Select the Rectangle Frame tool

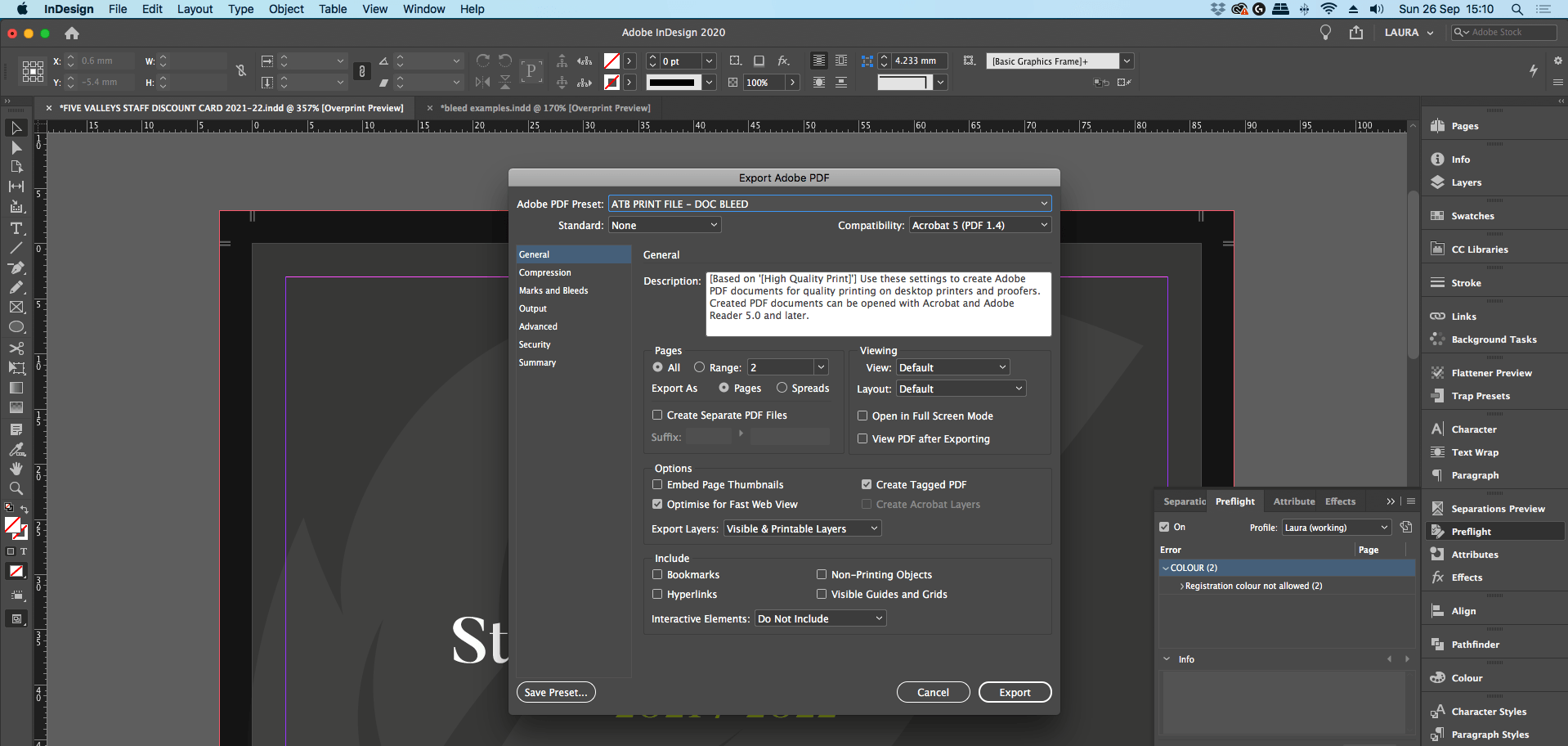click(16, 308)
